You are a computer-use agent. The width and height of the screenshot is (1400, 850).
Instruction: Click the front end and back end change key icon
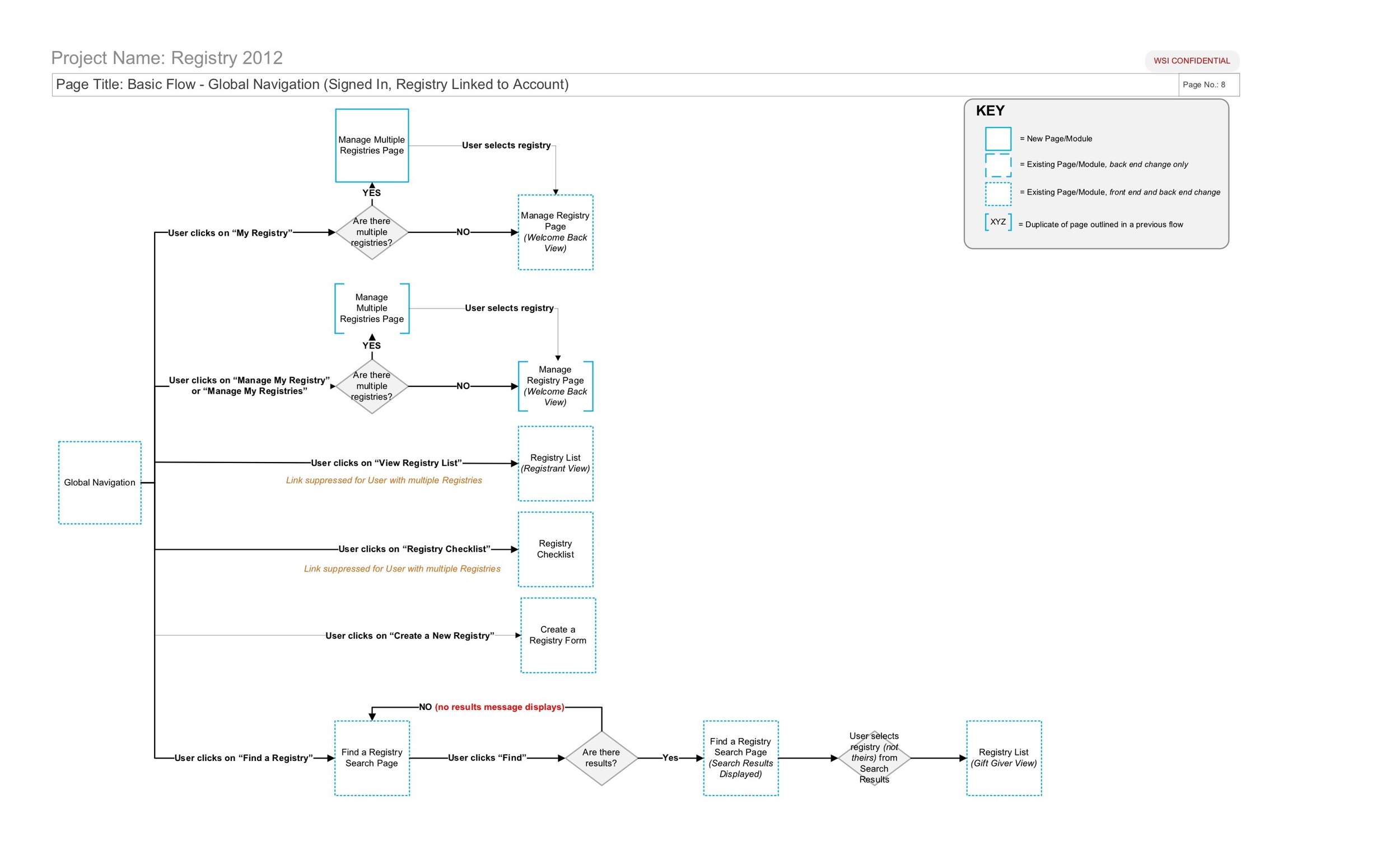point(998,193)
